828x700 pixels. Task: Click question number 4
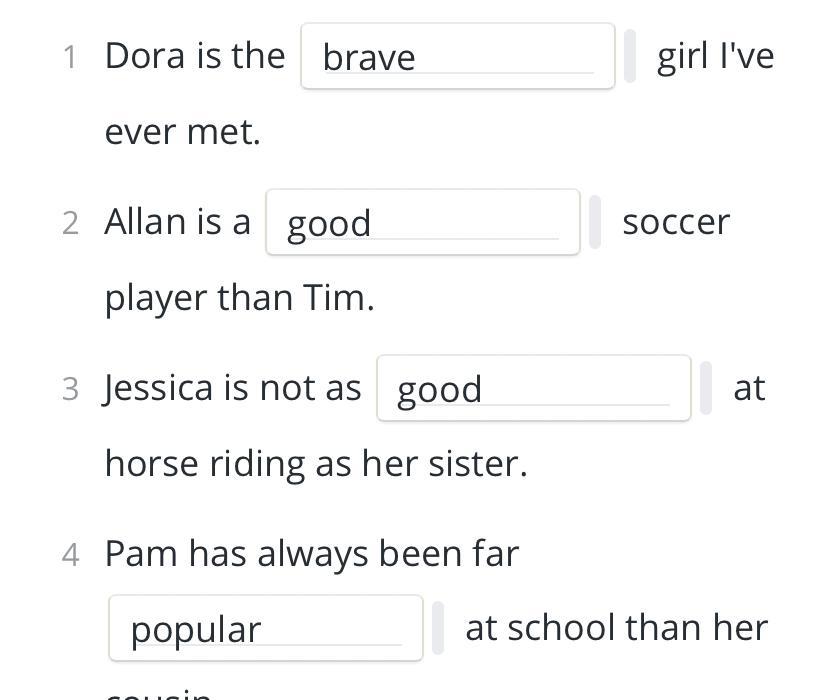pos(70,555)
